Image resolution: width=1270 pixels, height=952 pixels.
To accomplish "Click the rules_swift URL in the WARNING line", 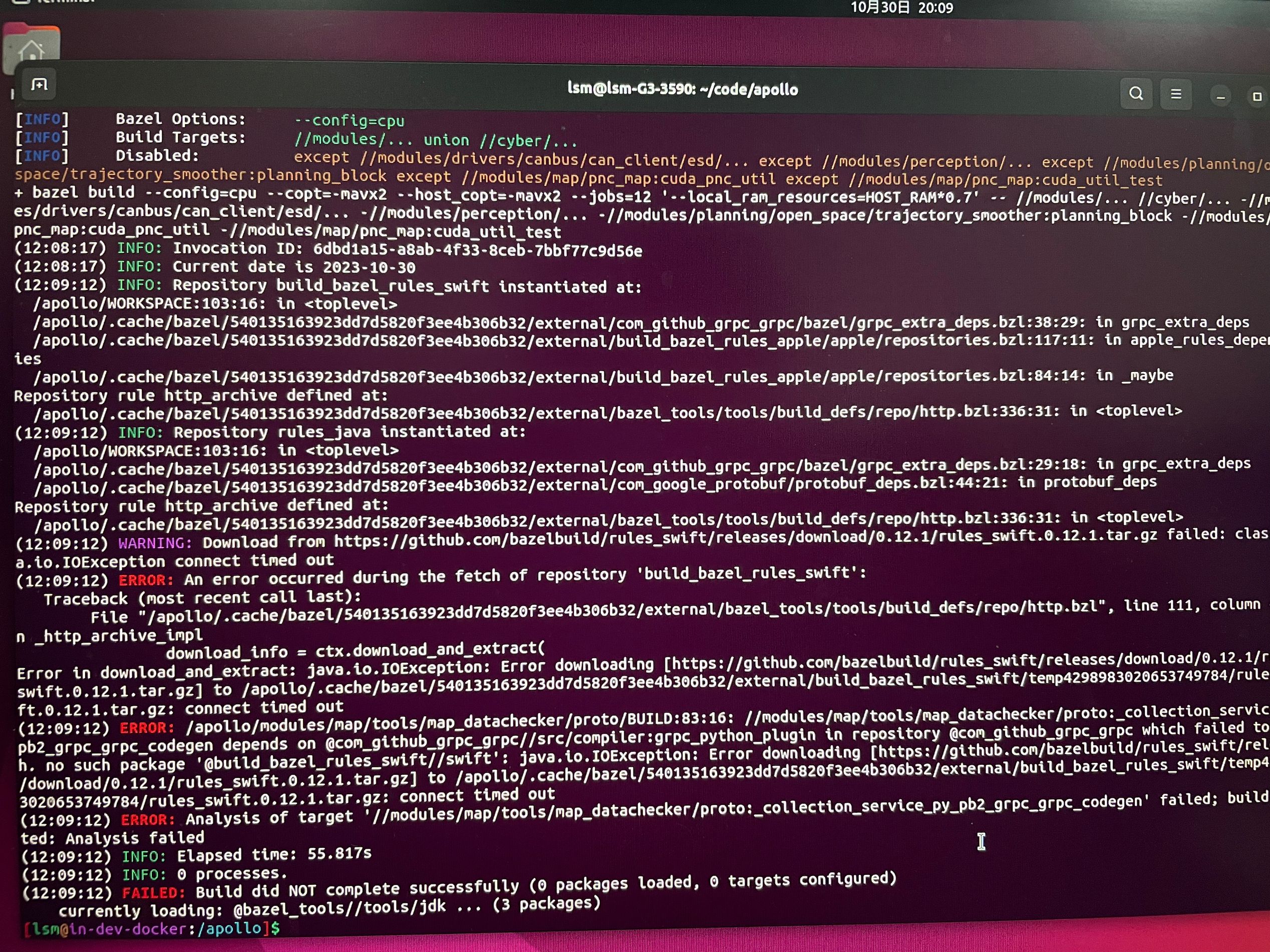I will (746, 537).
